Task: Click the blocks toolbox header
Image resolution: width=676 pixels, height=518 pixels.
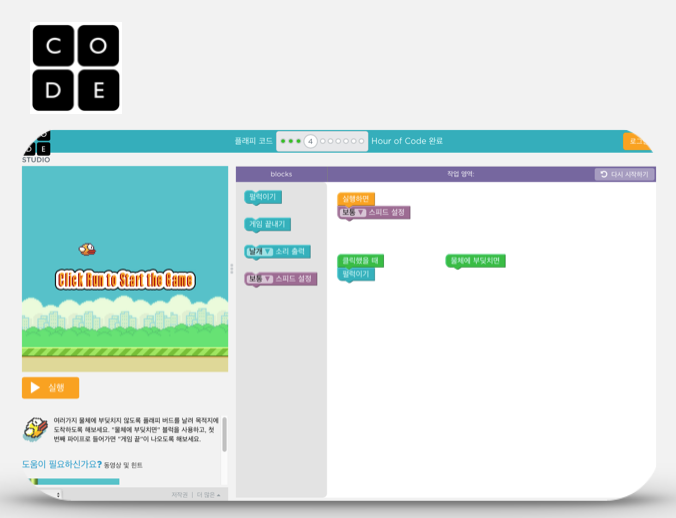Action: [x=282, y=174]
